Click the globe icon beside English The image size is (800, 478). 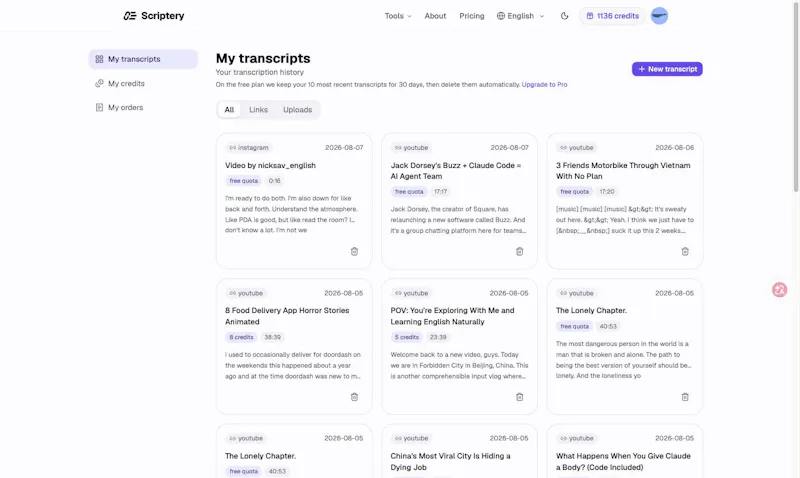point(501,16)
